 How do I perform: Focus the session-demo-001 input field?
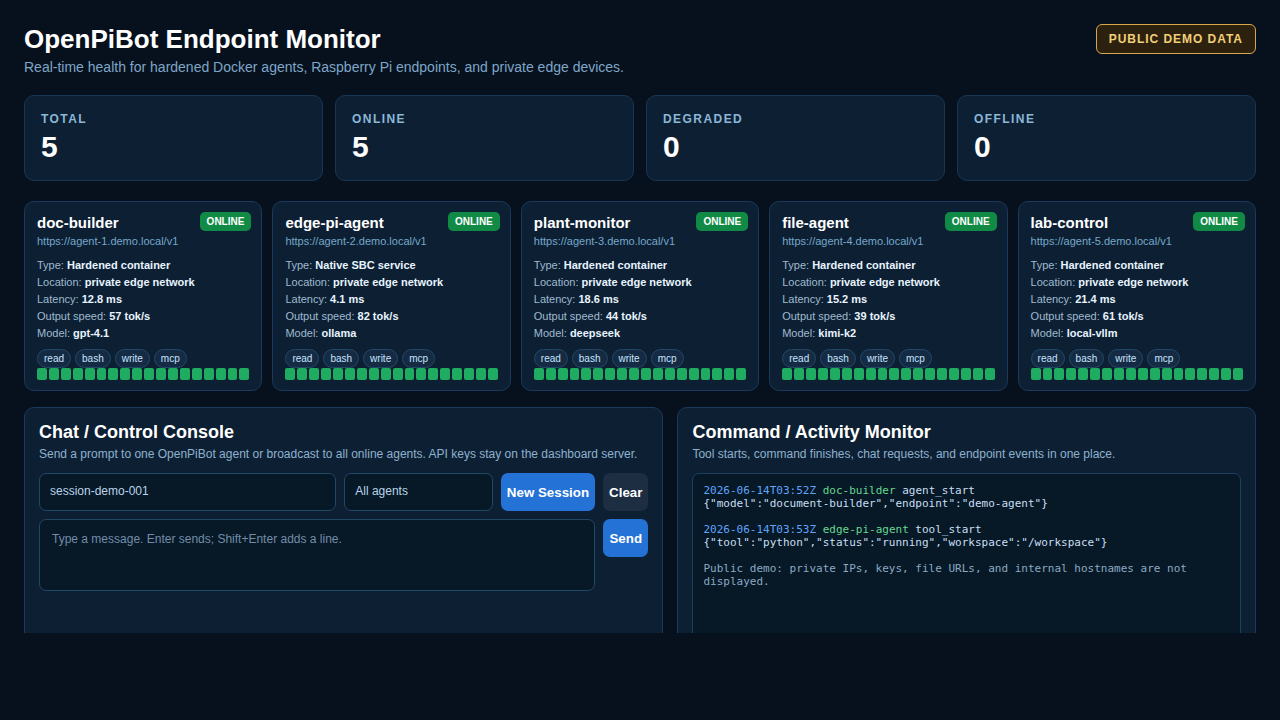(187, 492)
